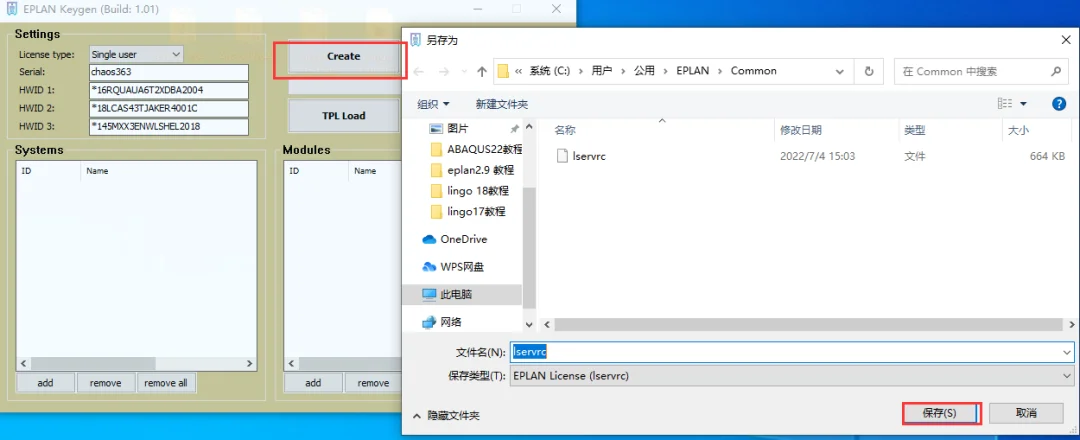Click the view layout icon
The image size is (1080, 440).
[1005, 103]
